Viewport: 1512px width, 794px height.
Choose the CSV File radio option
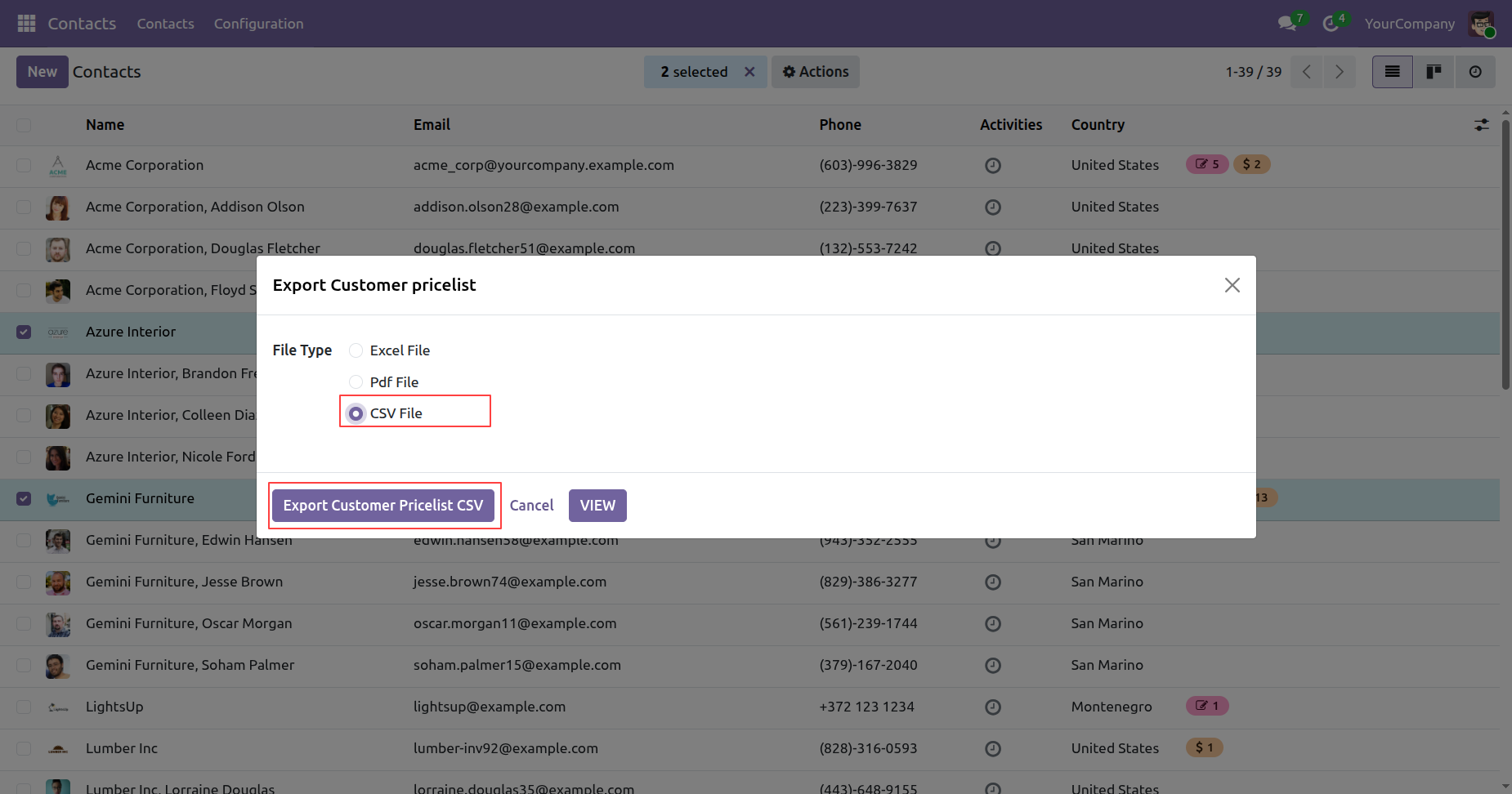(356, 413)
